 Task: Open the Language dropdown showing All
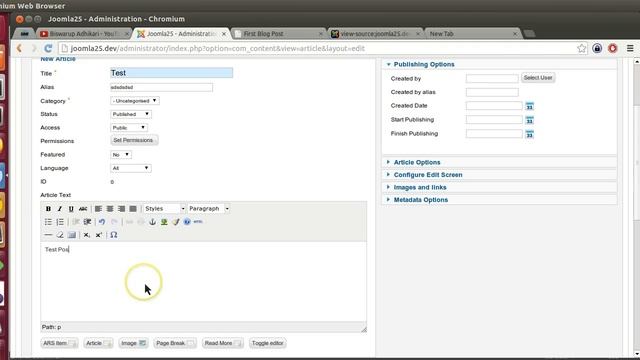pyautogui.click(x=131, y=168)
